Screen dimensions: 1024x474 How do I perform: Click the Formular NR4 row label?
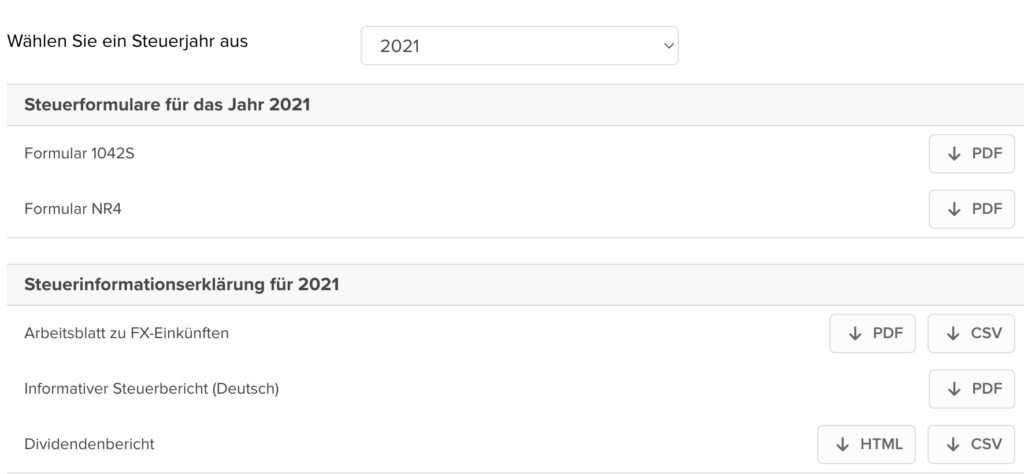tap(66, 209)
